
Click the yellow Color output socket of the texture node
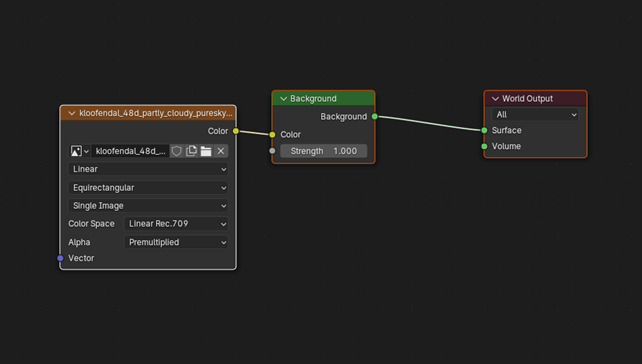pyautogui.click(x=236, y=131)
